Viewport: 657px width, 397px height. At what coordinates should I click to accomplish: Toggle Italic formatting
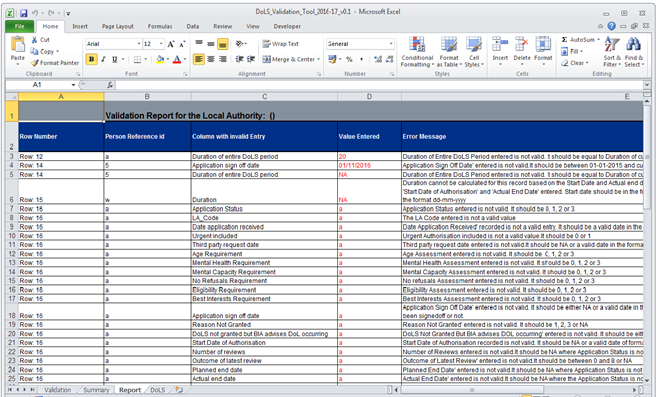tap(103, 60)
